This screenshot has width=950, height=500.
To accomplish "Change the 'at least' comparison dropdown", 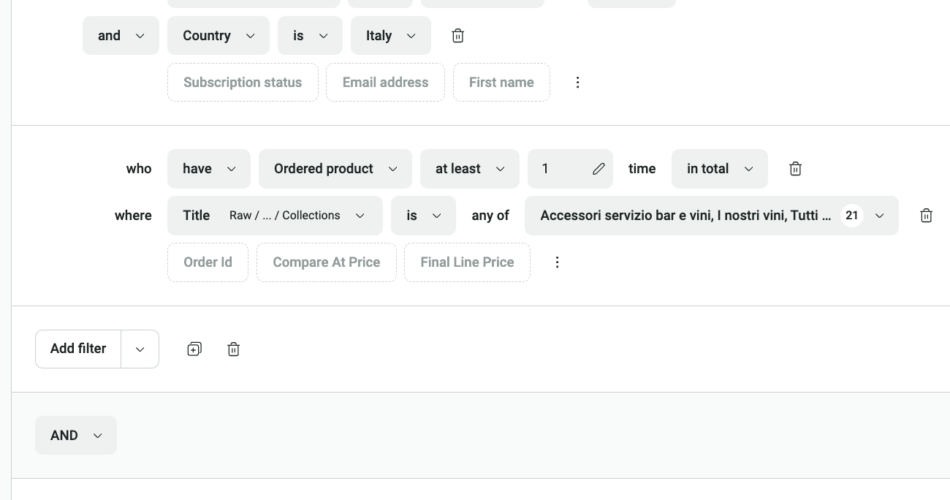I will click(469, 169).
